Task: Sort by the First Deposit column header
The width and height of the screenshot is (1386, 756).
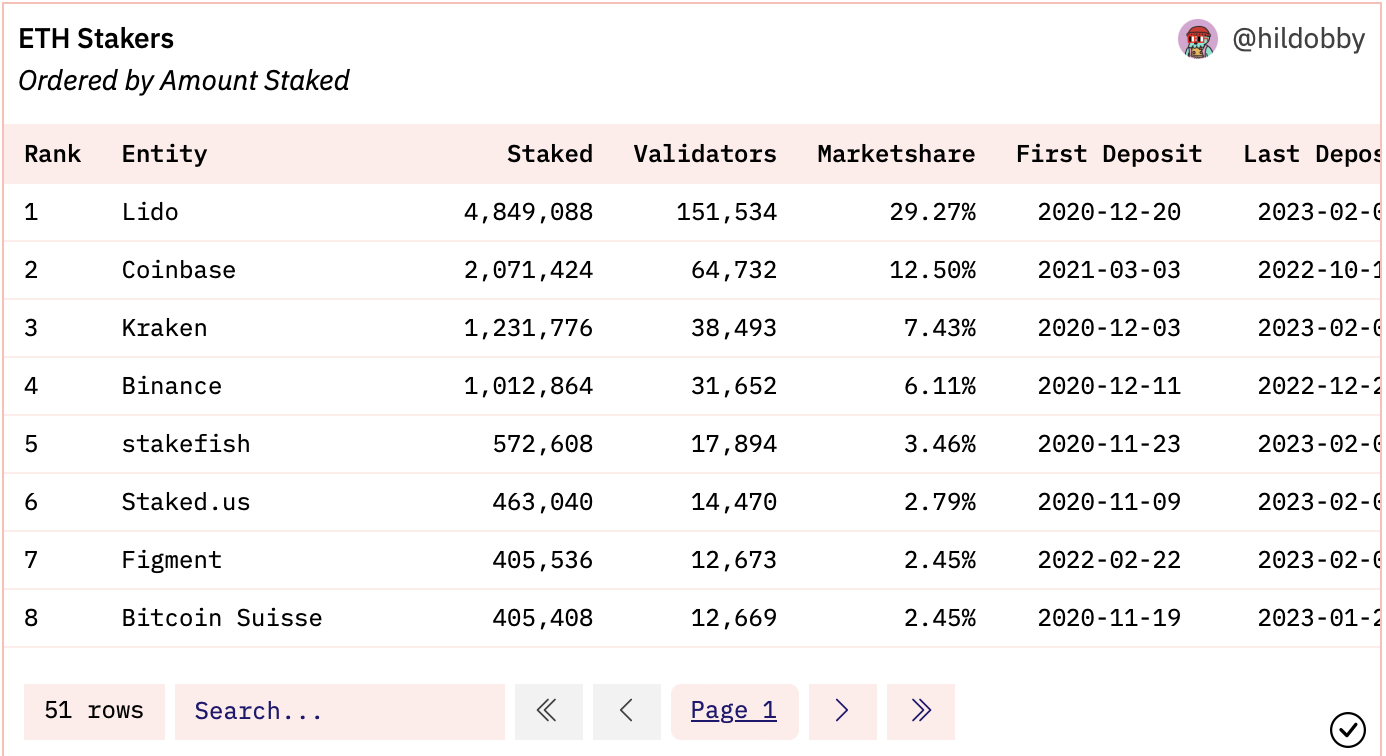Action: tap(1109, 154)
